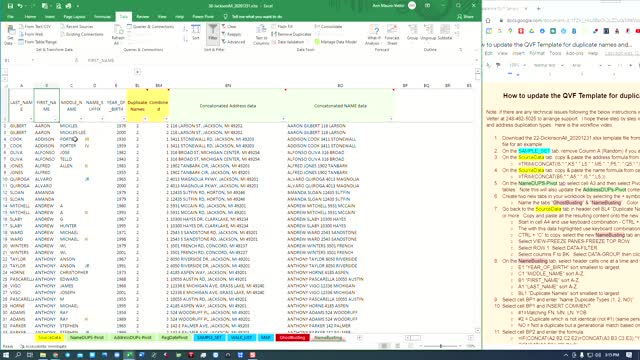Screen dimensions: 640x360
Task: Select the MAP sheet tab
Action: 265,338
